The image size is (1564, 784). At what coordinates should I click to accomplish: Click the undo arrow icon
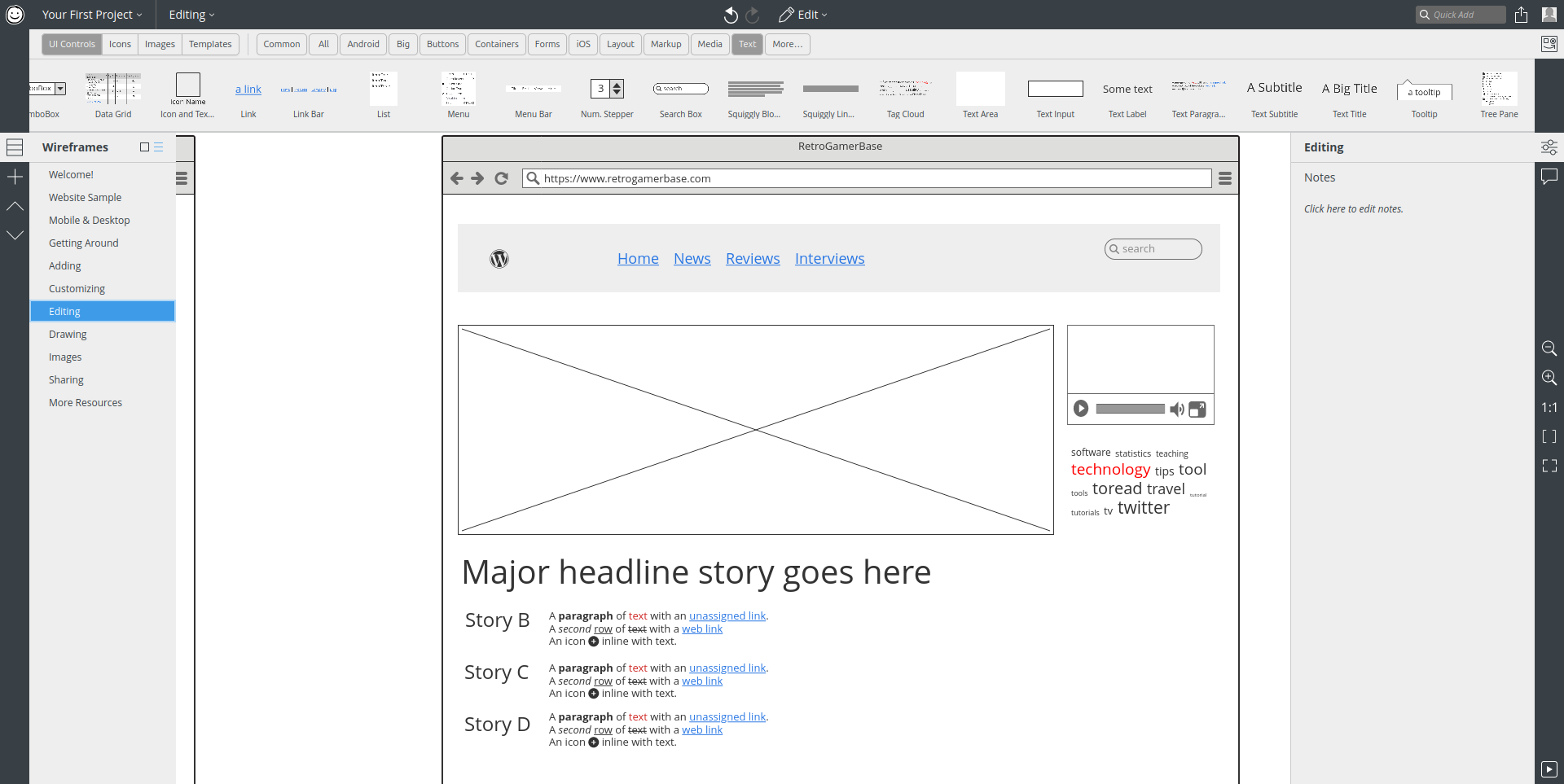[x=731, y=15]
